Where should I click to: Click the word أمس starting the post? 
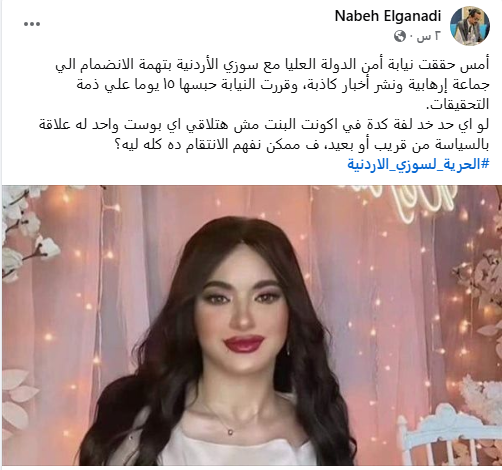[x=476, y=65]
